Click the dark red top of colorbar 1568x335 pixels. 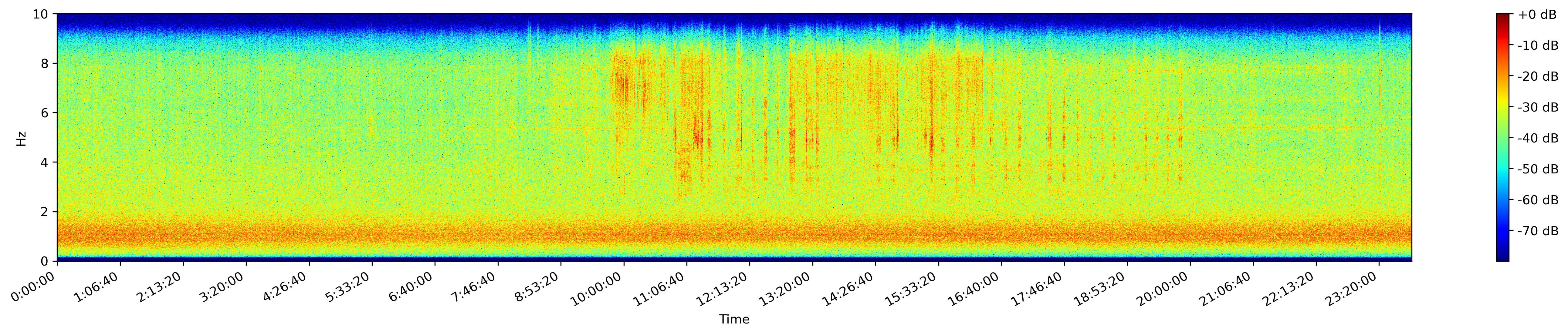[1503, 18]
